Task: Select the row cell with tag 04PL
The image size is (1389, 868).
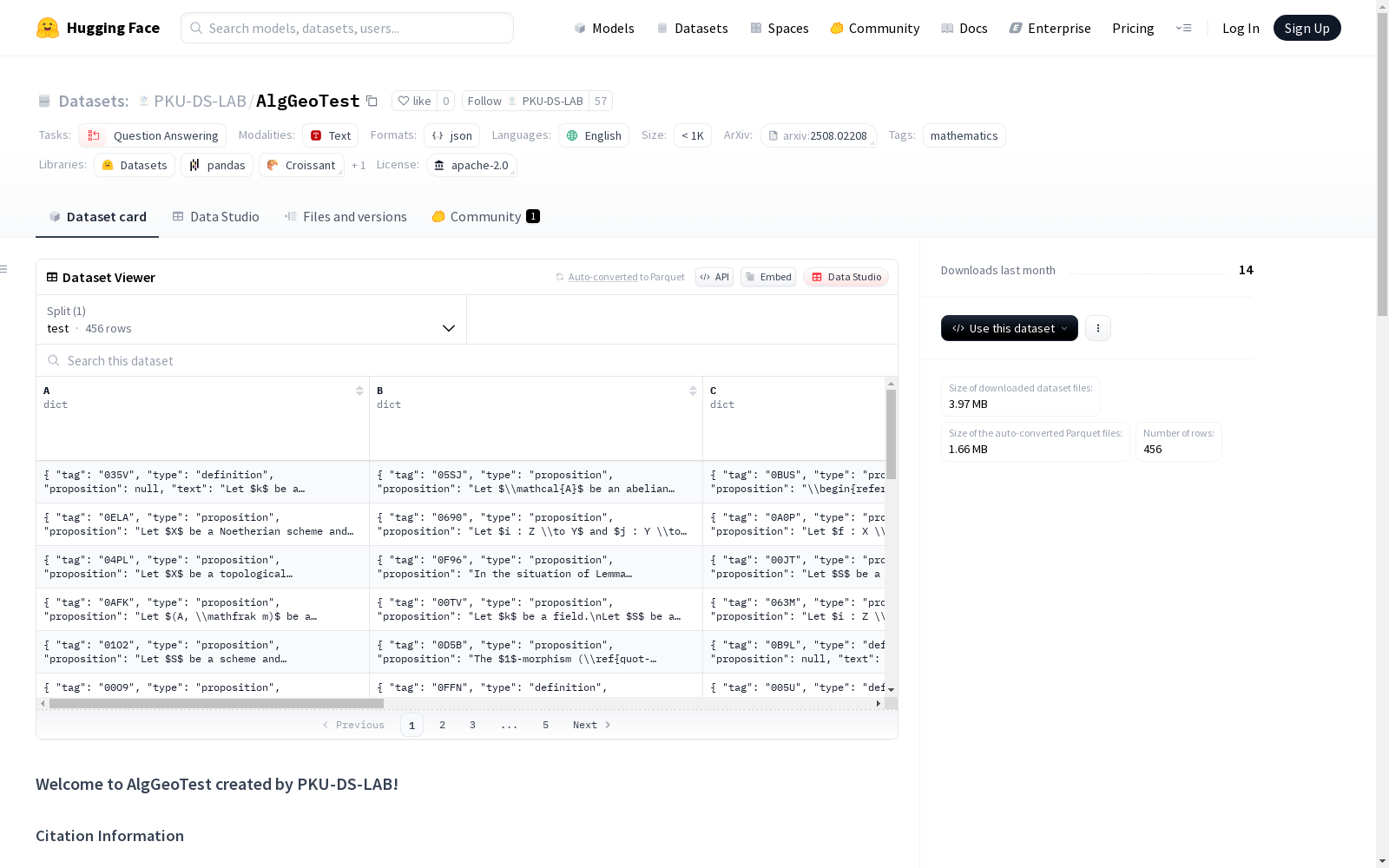Action: [x=202, y=567]
